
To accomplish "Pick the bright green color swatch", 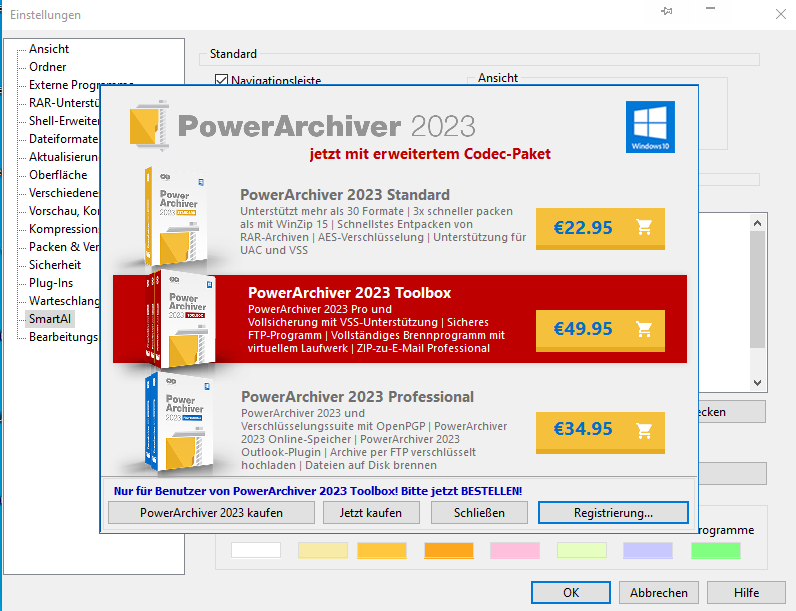I will (716, 550).
